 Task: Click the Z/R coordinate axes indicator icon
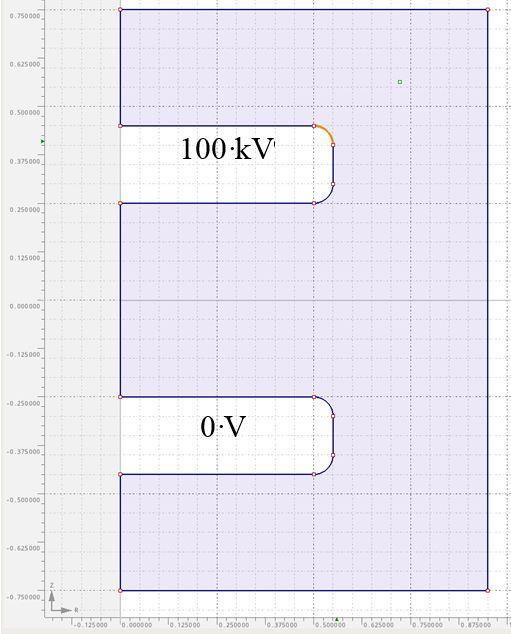[61, 599]
